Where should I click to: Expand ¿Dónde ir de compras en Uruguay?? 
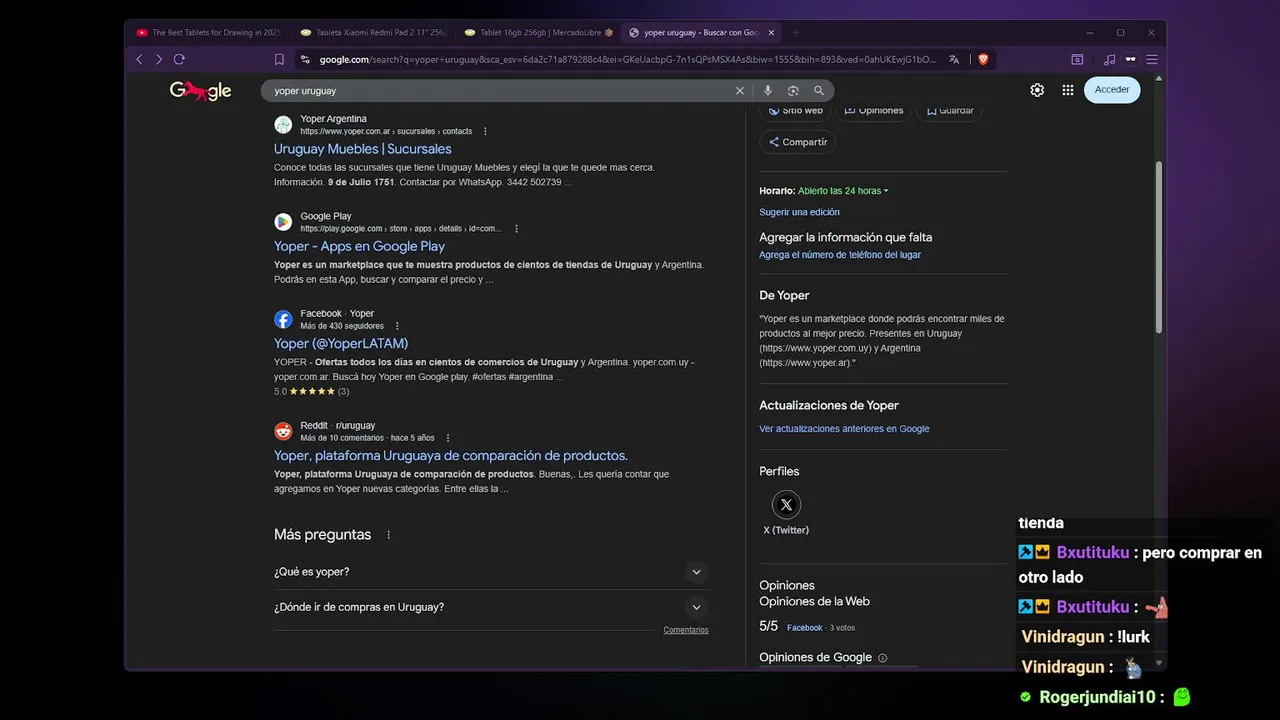click(x=491, y=607)
